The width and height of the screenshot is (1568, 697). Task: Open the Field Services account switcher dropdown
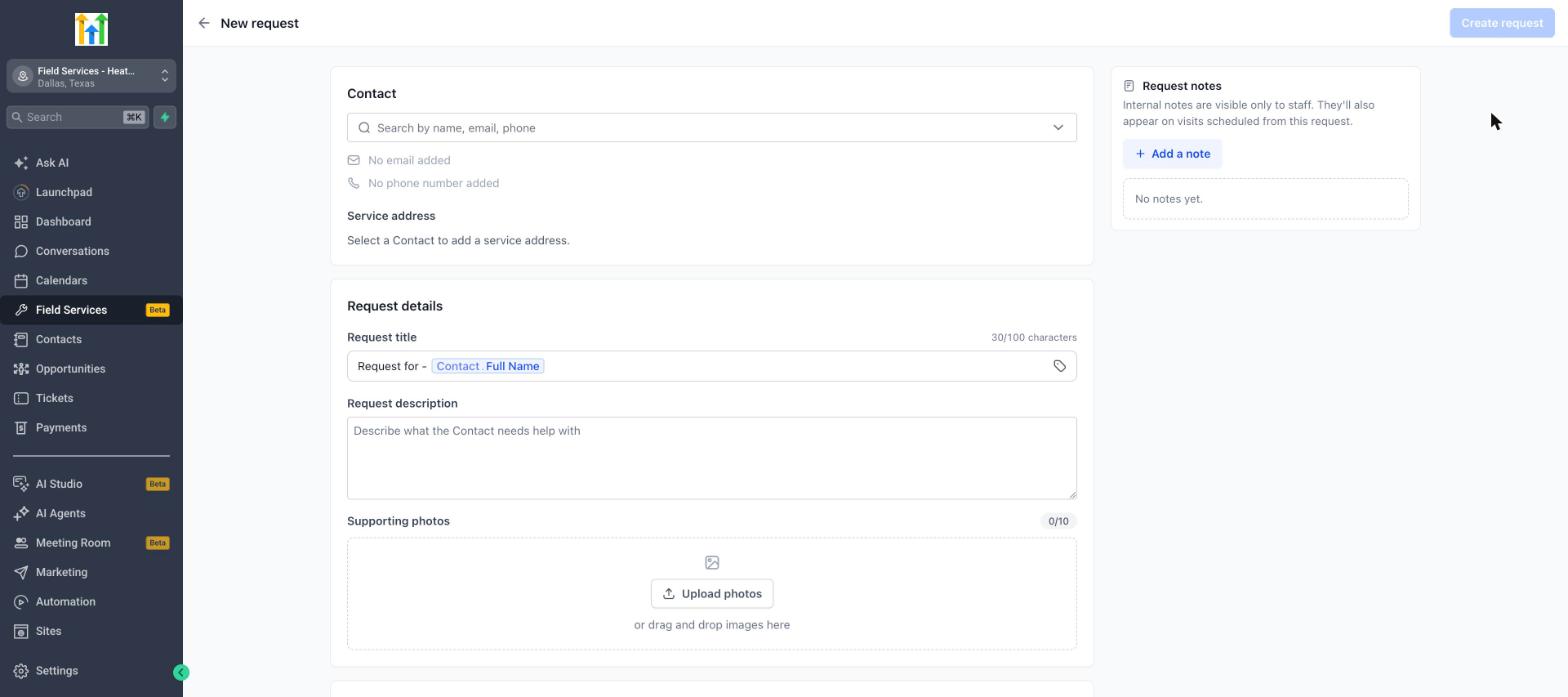point(91,77)
